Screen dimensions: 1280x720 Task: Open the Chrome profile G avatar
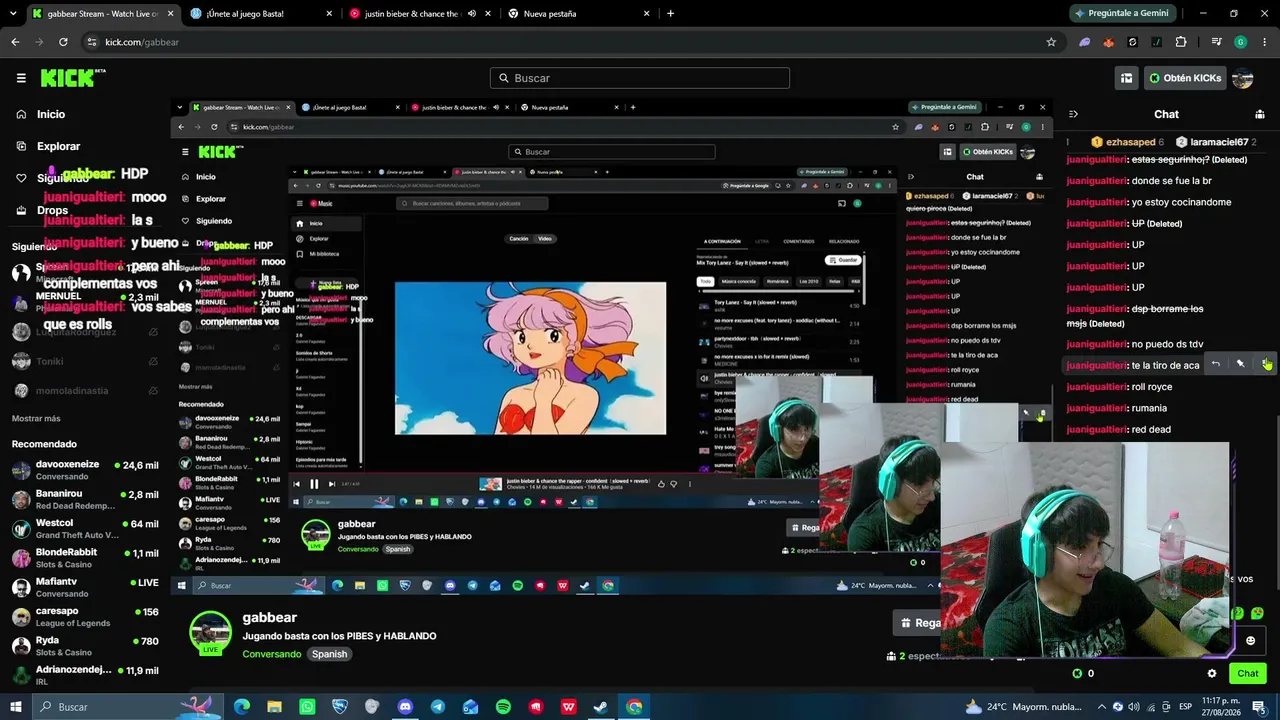click(x=1240, y=42)
